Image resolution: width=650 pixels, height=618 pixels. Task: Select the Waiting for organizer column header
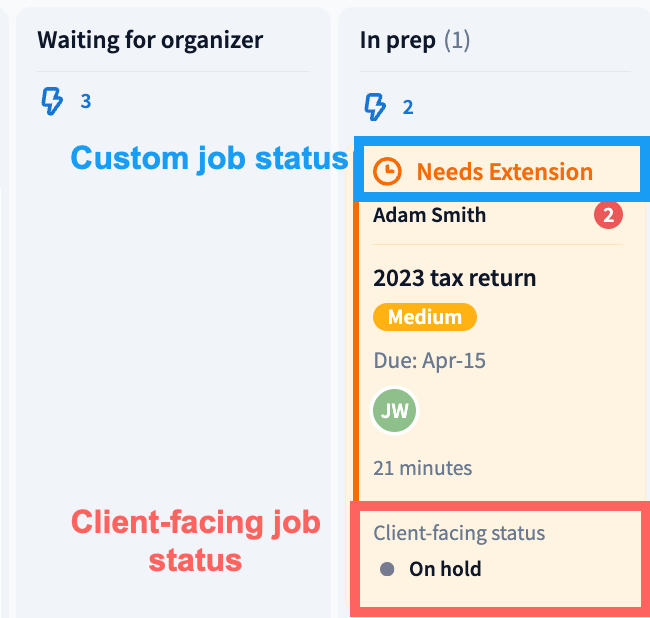(150, 40)
